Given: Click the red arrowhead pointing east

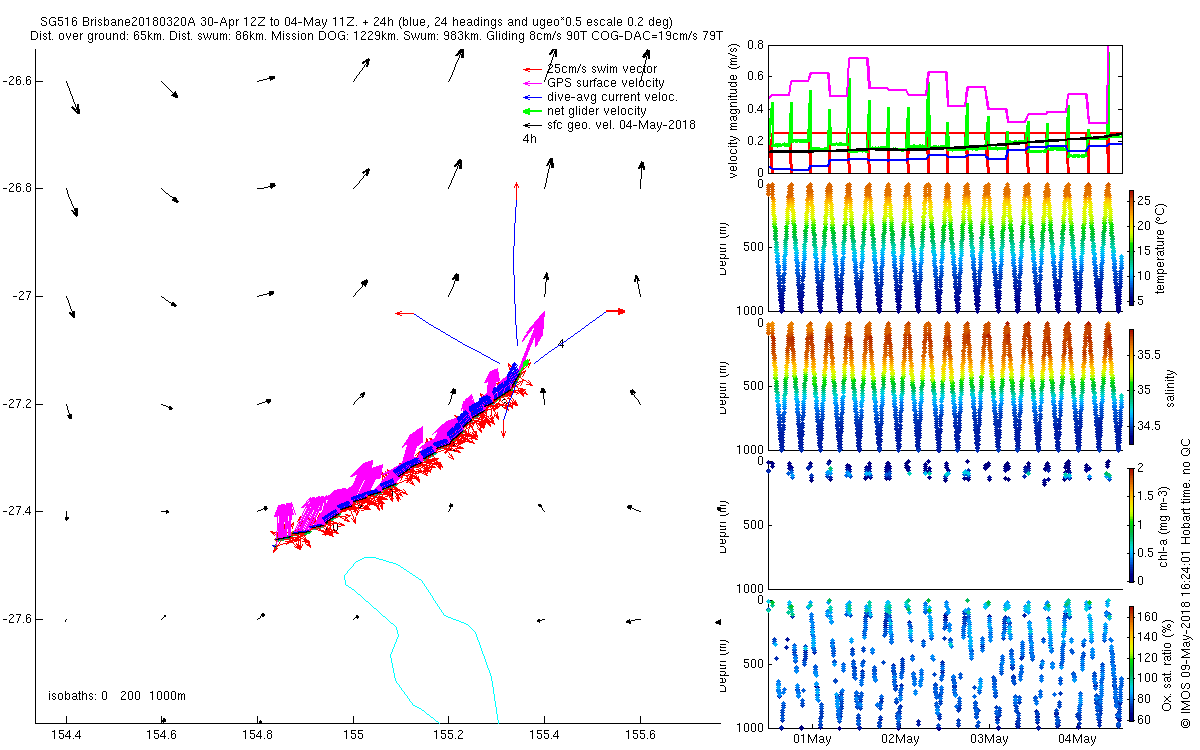Looking at the screenshot, I should [618, 311].
